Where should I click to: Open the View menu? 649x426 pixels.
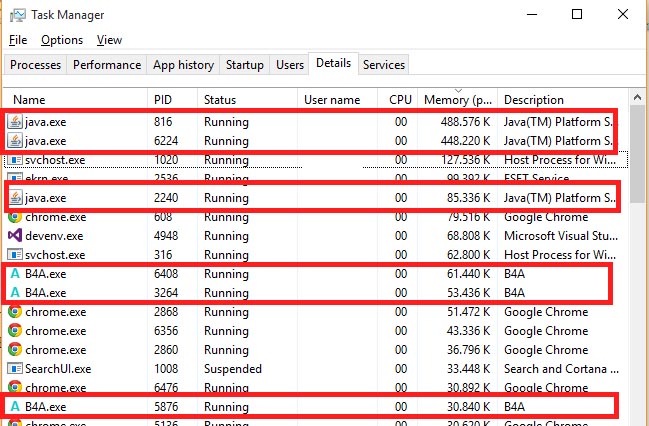[x=110, y=40]
